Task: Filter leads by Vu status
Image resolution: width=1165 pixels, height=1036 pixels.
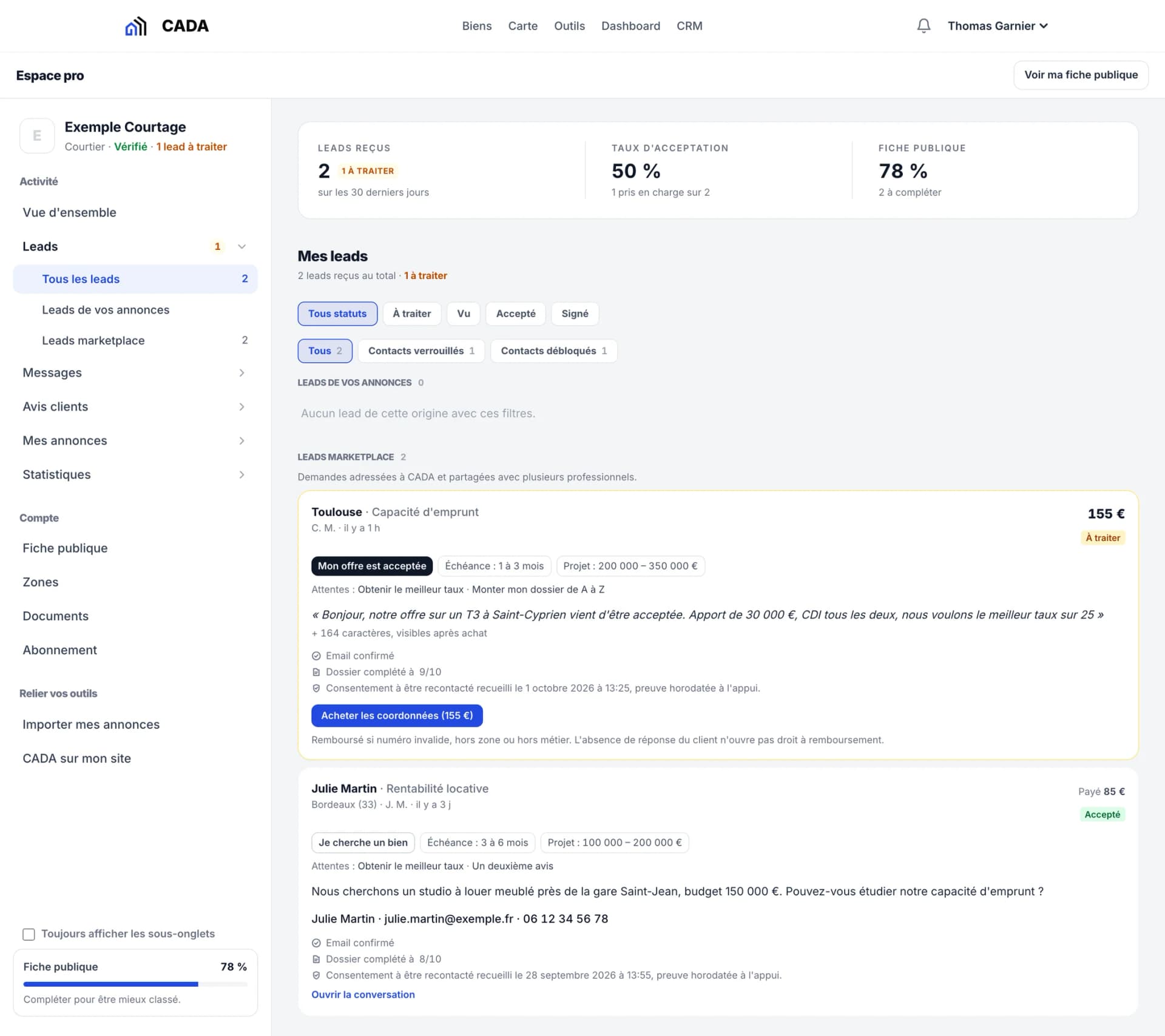Action: coord(464,314)
